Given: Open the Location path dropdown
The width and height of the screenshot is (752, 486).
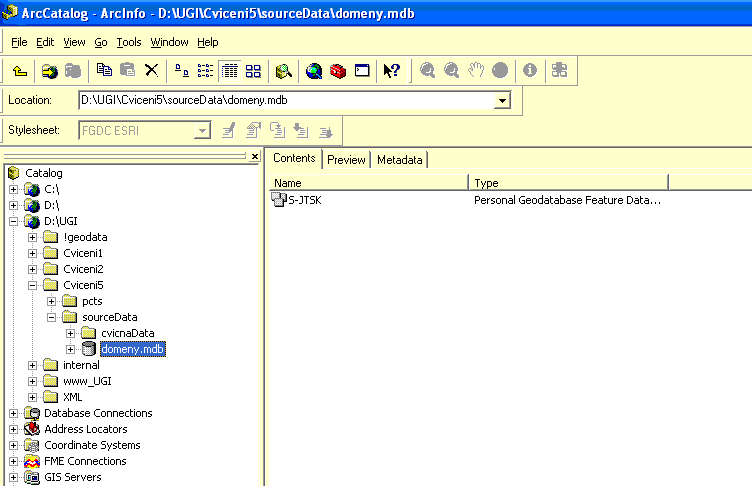Looking at the screenshot, I should (x=502, y=101).
